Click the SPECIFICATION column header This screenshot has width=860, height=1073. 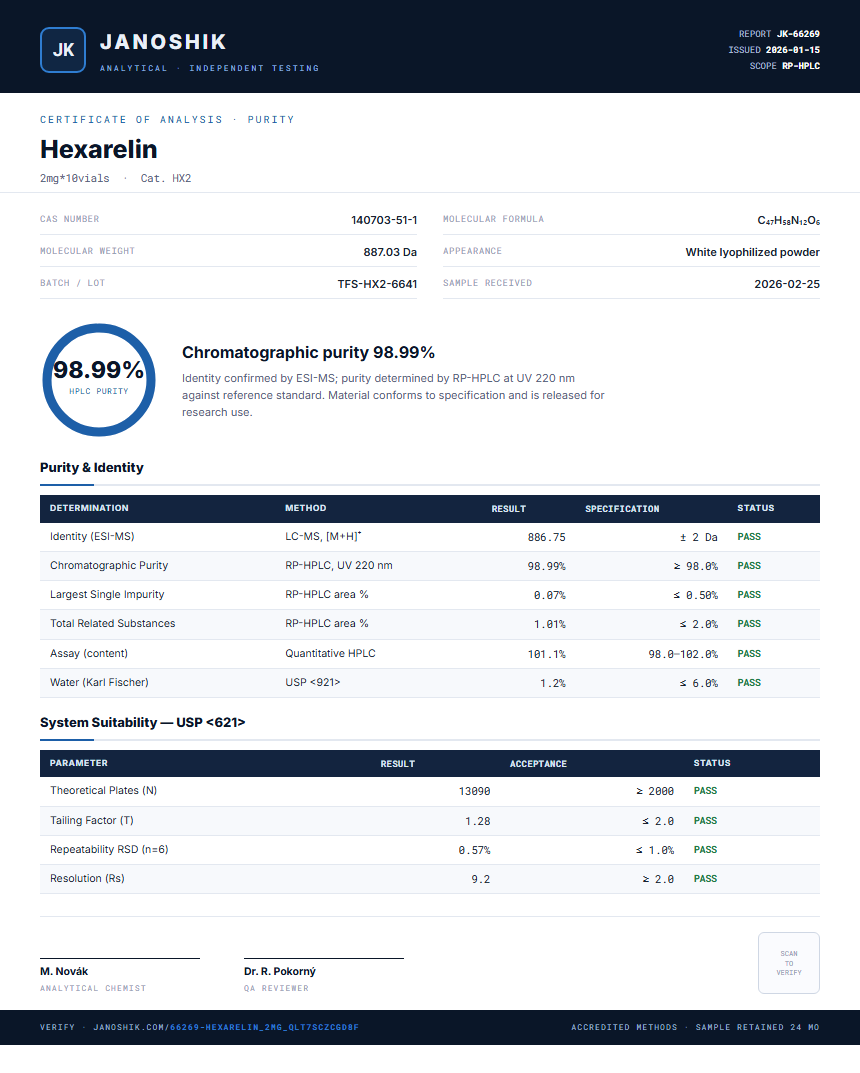point(622,508)
